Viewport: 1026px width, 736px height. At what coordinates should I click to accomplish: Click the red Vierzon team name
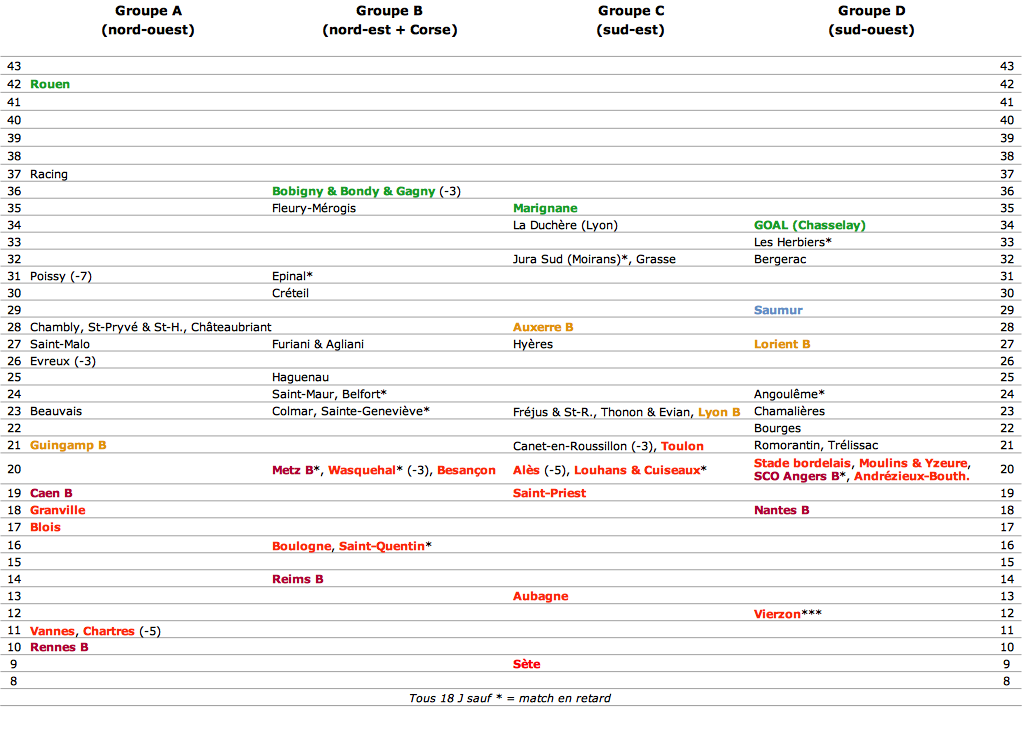pyautogui.click(x=777, y=614)
